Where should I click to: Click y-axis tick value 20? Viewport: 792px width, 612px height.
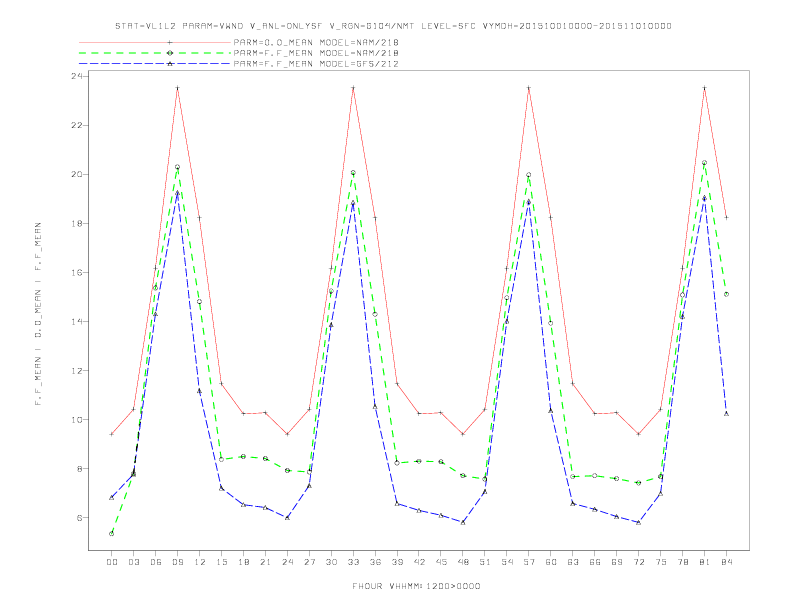[77, 174]
